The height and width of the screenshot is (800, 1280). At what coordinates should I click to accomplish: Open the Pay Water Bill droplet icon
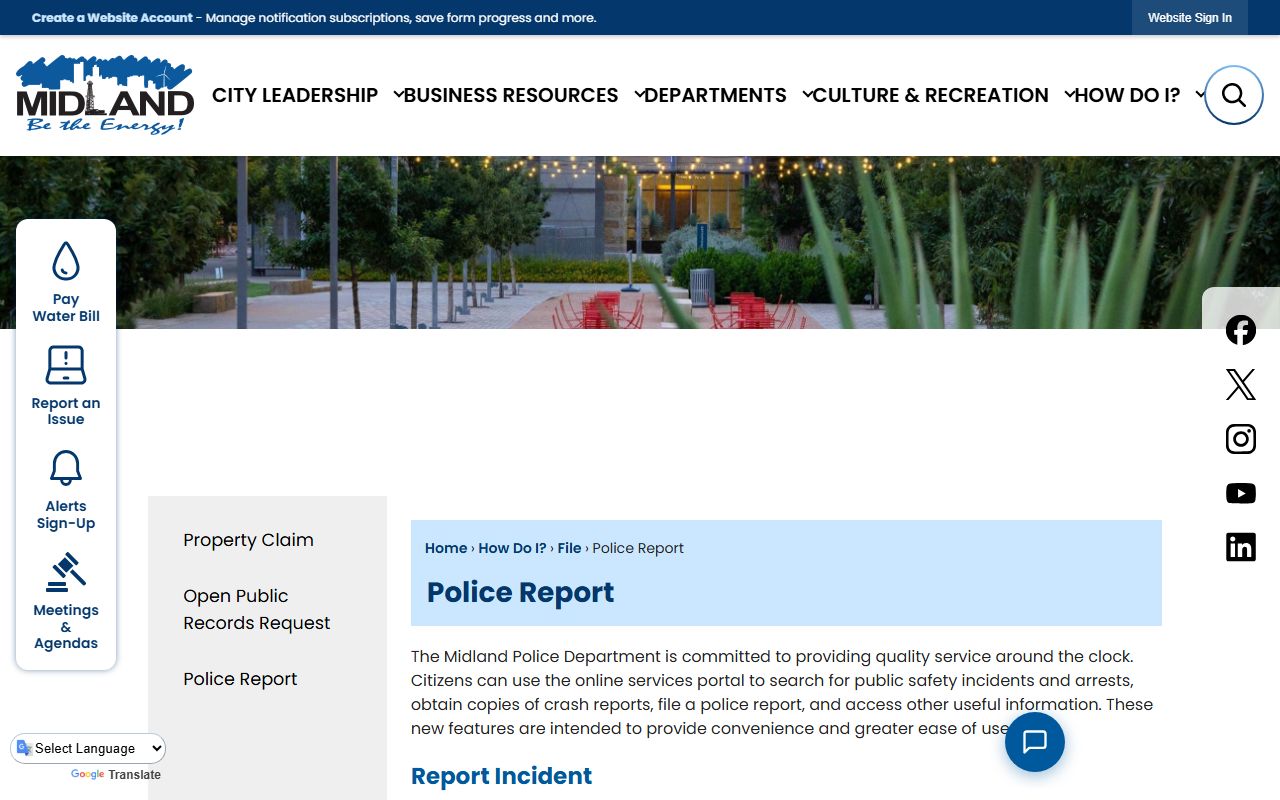66,261
